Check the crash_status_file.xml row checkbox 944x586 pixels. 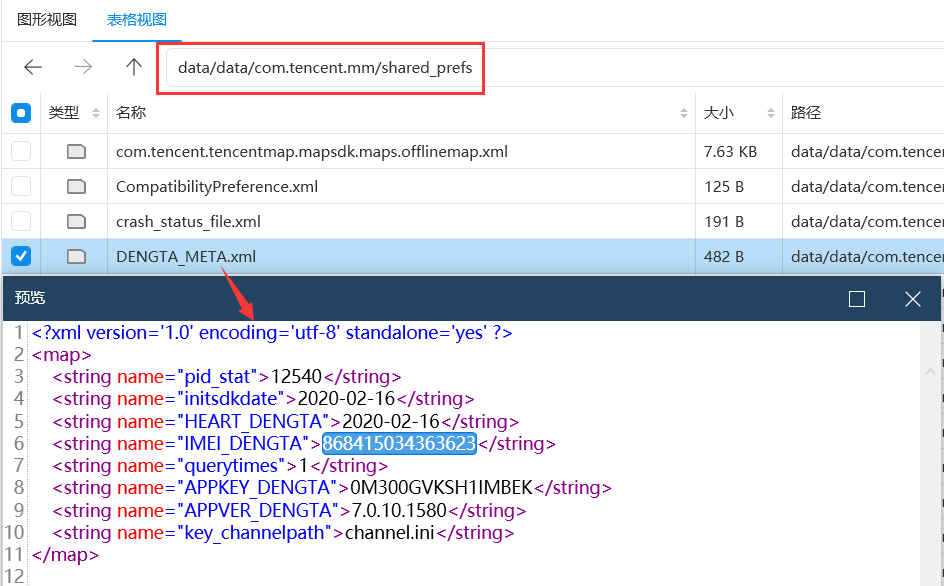[21, 221]
